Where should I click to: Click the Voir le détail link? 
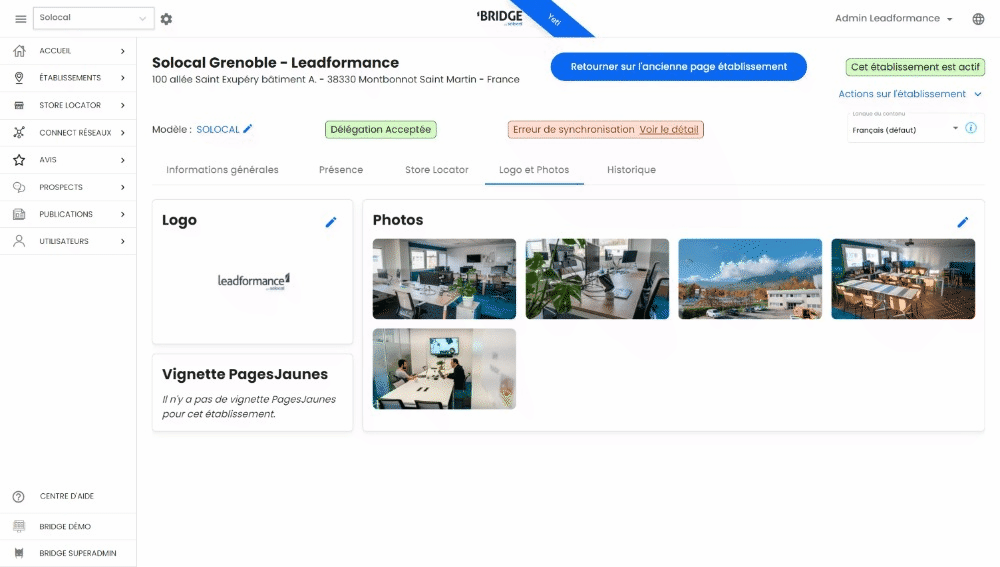point(669,129)
